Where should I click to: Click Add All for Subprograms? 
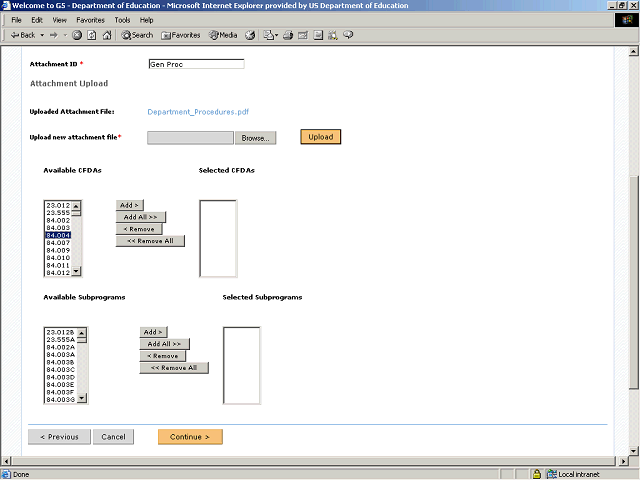coord(165,344)
